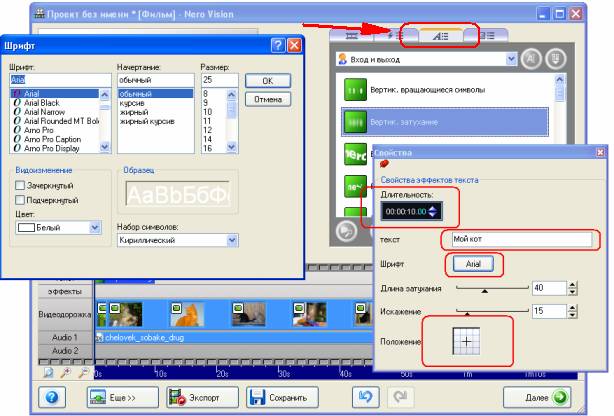Select the orange cat clip in video track
This screenshot has width=614, height=416.
(187, 315)
